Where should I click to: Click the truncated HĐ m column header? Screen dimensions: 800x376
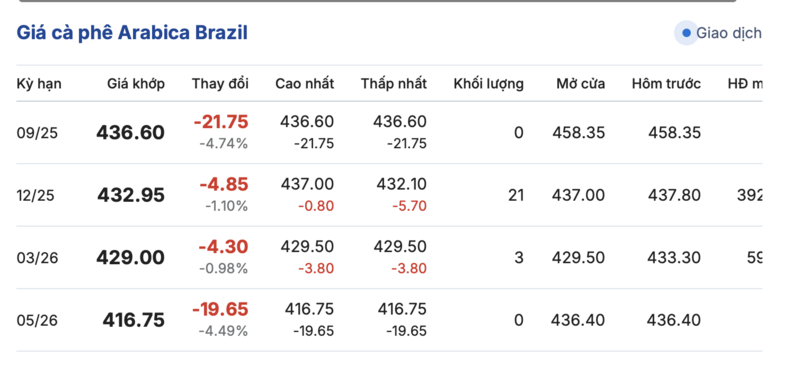pos(745,84)
